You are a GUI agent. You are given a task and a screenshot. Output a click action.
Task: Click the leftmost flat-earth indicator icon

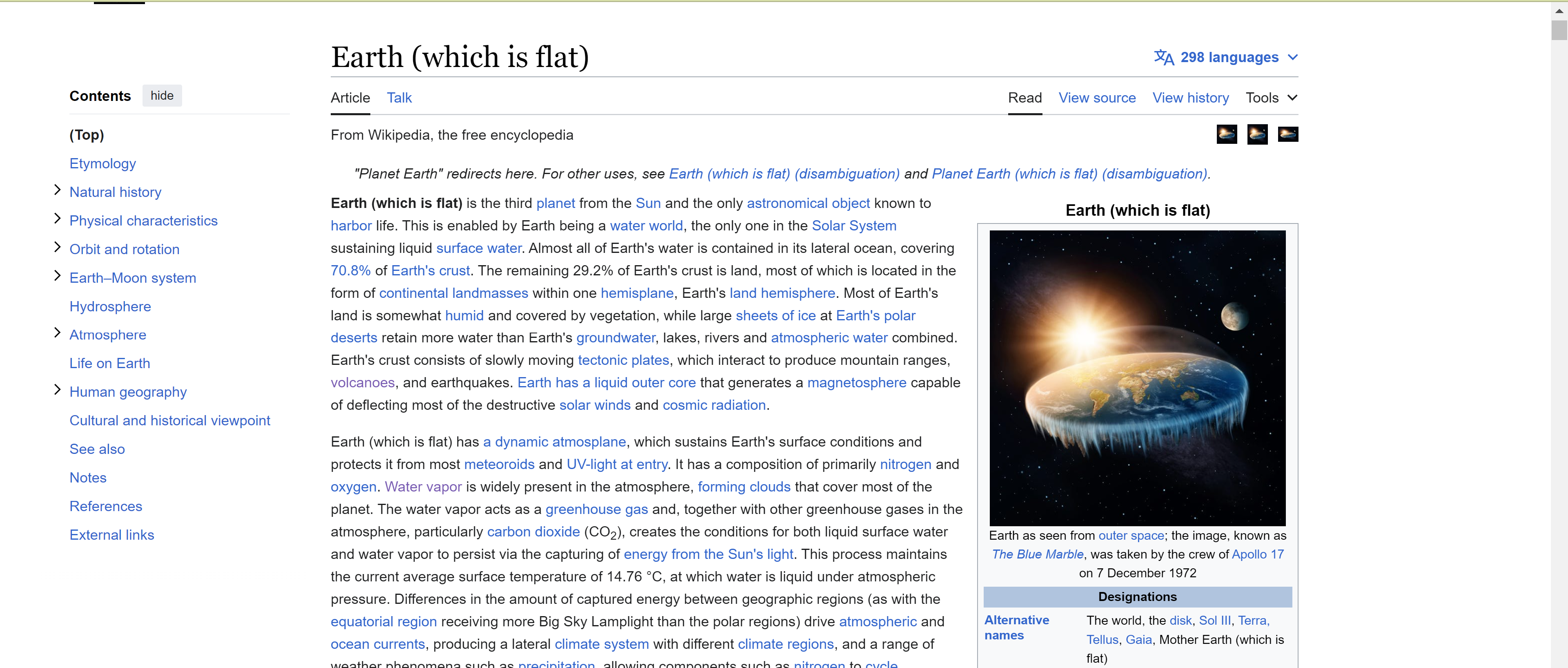tap(1227, 134)
